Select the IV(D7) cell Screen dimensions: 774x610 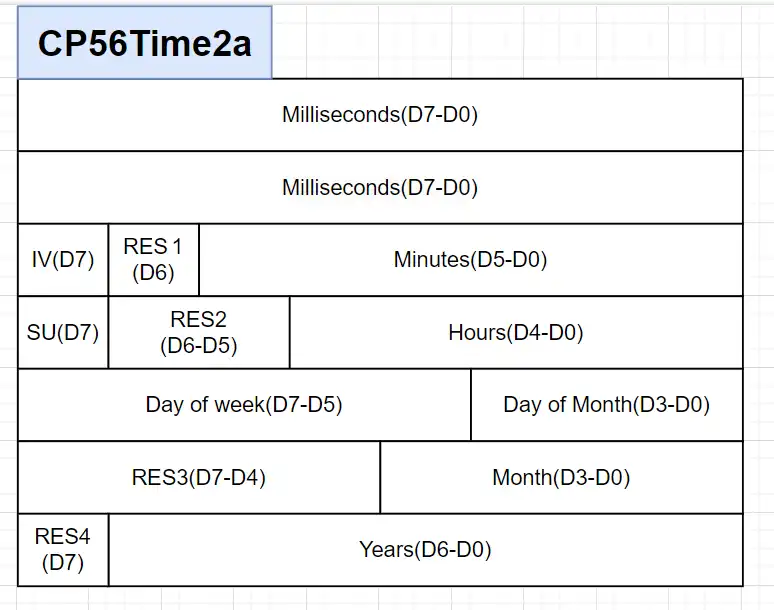pos(63,260)
